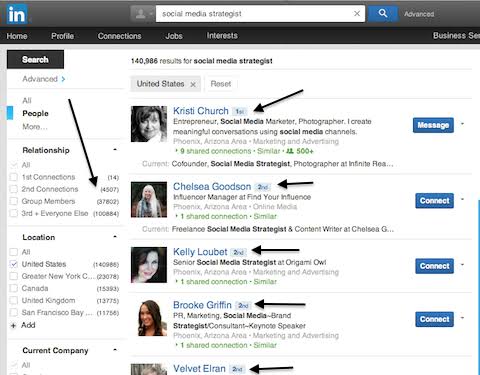This screenshot has height=375, width=480.
Task: Go to the Jobs menu item
Action: (x=174, y=36)
